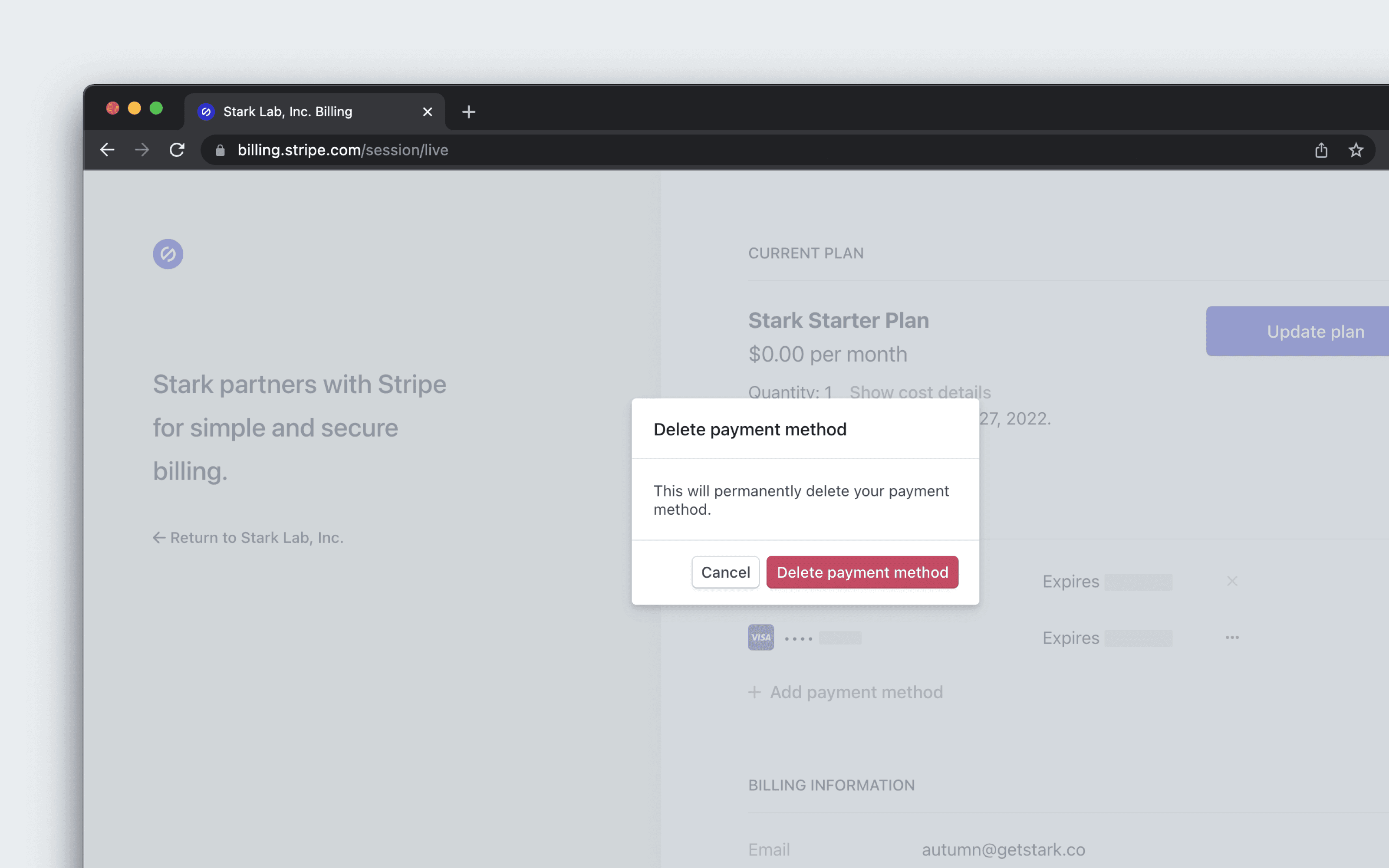Viewport: 1389px width, 868px height.
Task: Close the Stark Lab, Inc. Billing tab
Action: pos(428,112)
